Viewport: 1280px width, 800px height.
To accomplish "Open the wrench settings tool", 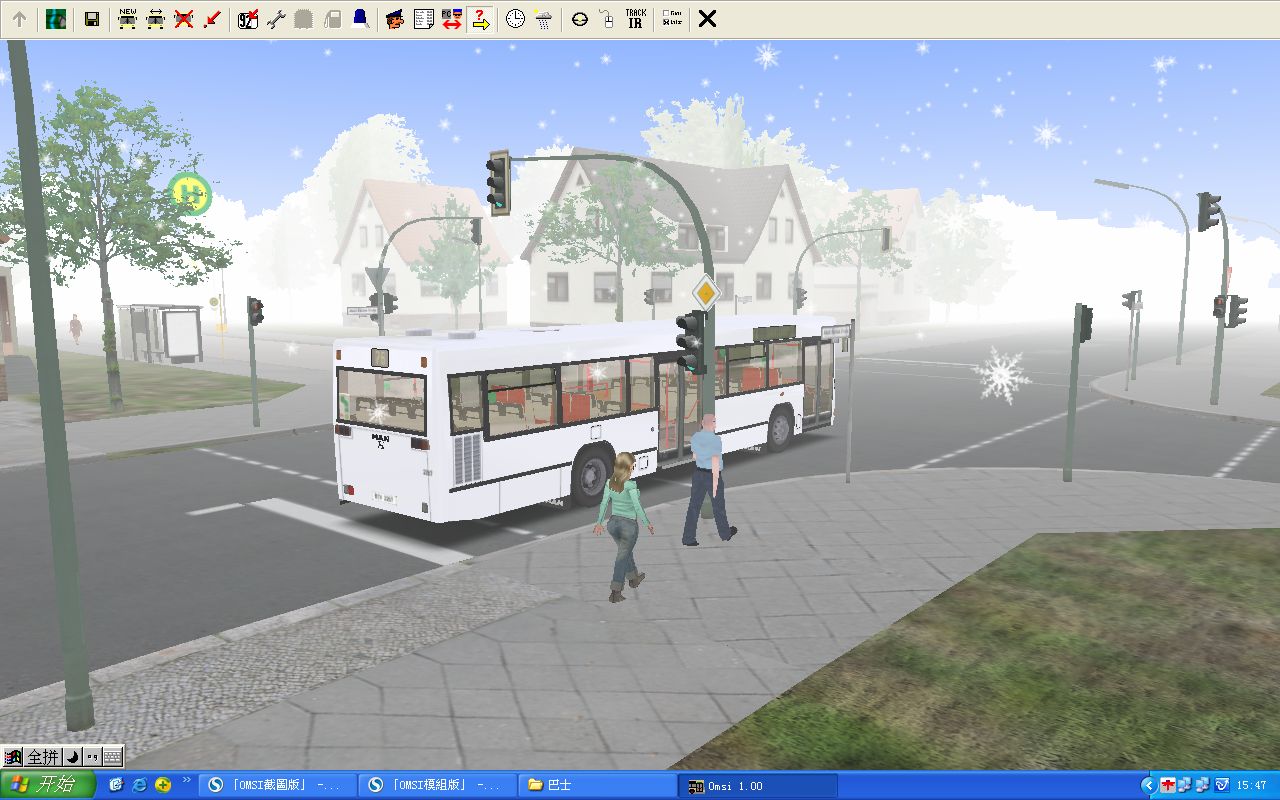I will coord(276,19).
